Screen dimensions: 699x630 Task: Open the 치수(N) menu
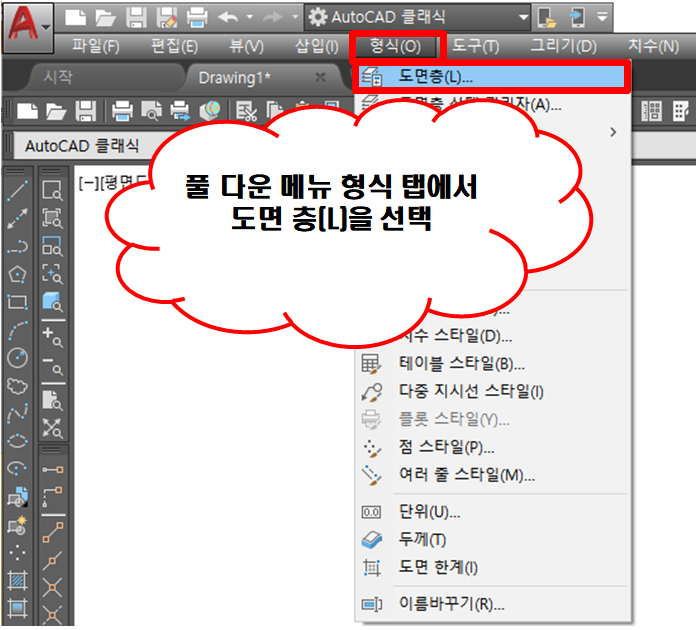(654, 46)
